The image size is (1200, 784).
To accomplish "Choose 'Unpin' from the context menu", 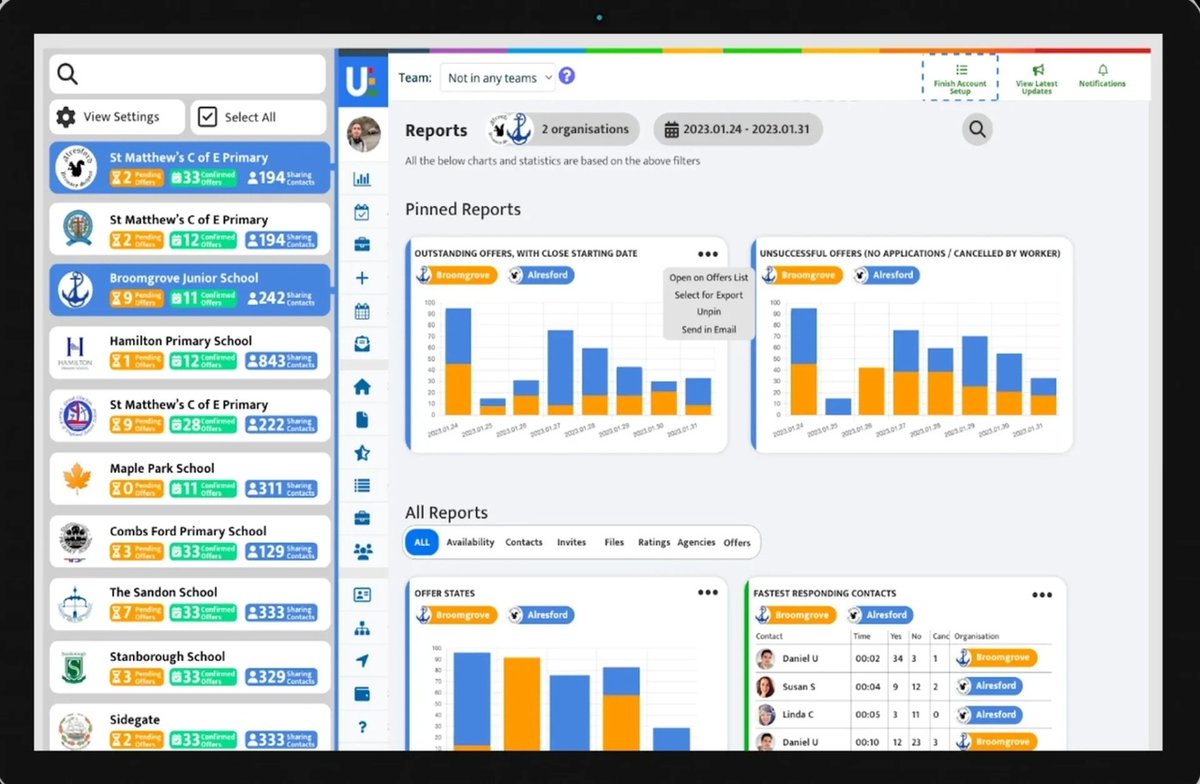I will [x=709, y=312].
